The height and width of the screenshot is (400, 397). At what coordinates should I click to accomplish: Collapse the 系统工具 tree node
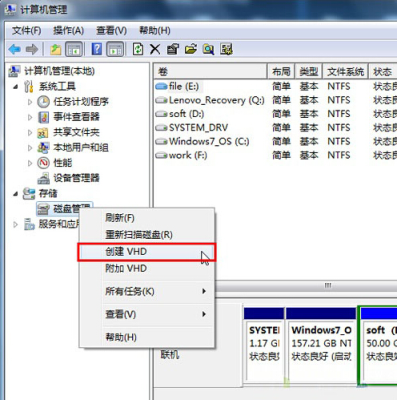15,87
